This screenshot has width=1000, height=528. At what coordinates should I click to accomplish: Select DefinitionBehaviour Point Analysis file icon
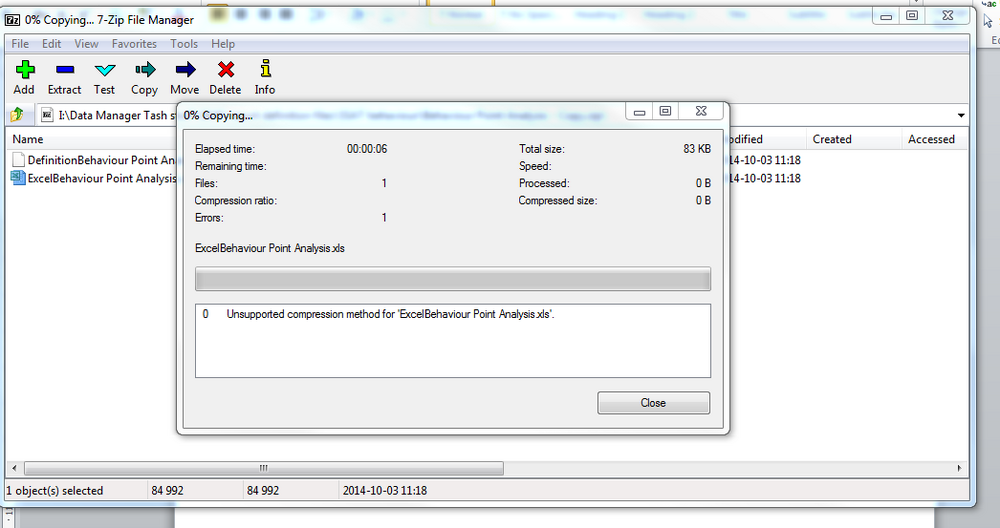[x=18, y=159]
